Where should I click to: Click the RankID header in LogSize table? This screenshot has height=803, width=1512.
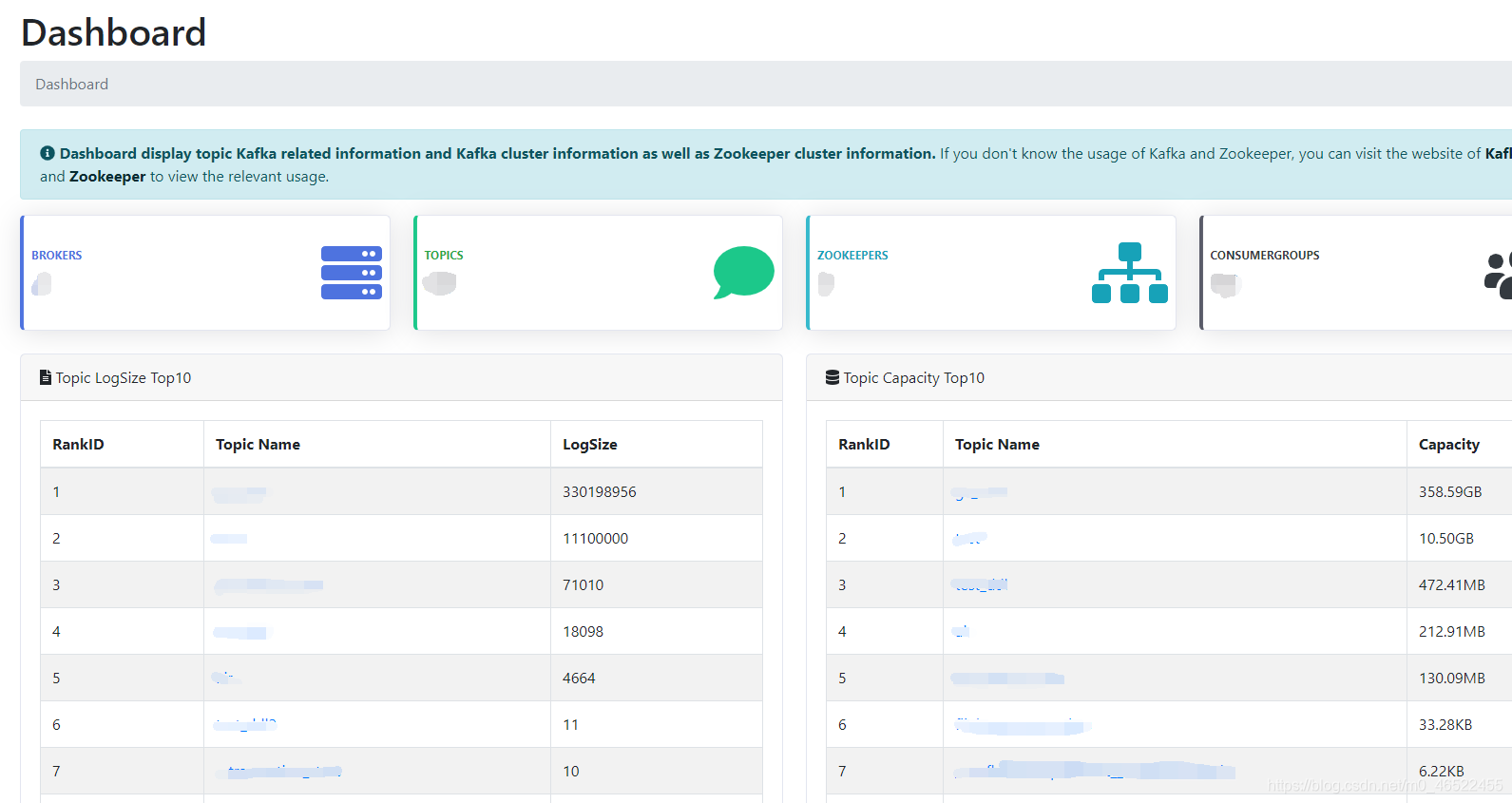point(78,445)
